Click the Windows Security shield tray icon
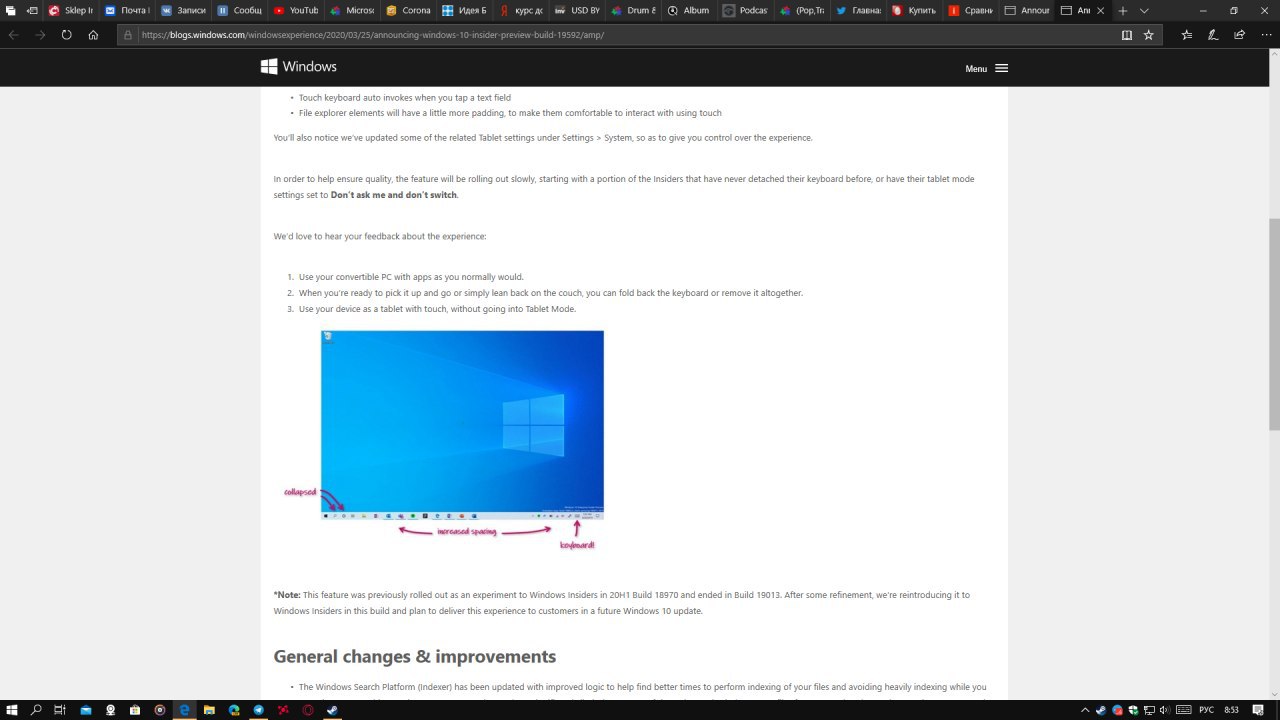 click(1134, 710)
